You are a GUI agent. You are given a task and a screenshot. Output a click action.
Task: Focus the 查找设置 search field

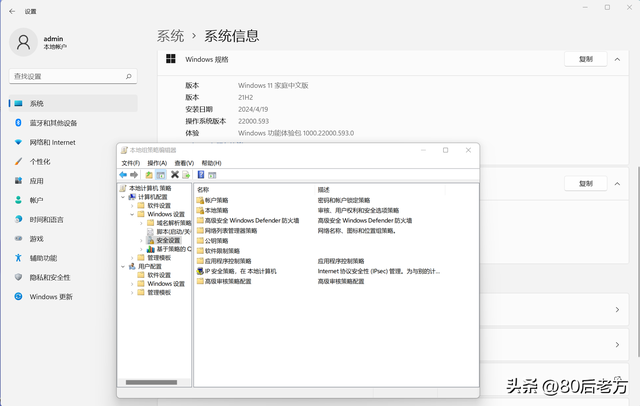[73, 76]
